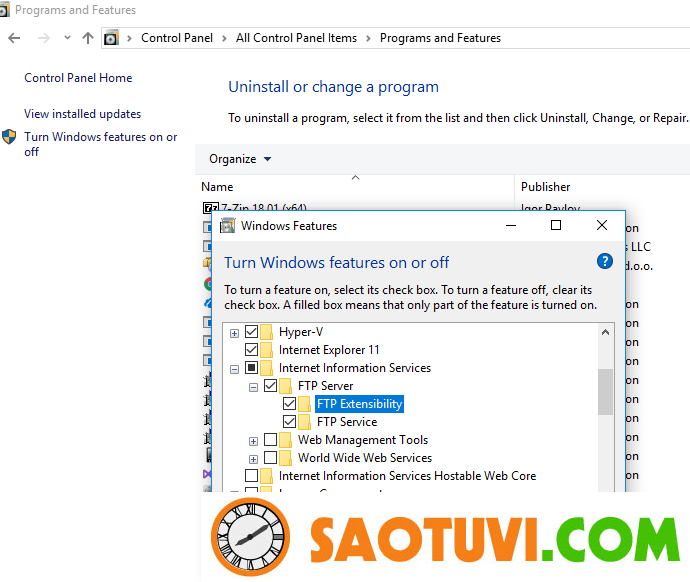
Task: Click Web Management Tools folder icon
Action: (285, 440)
